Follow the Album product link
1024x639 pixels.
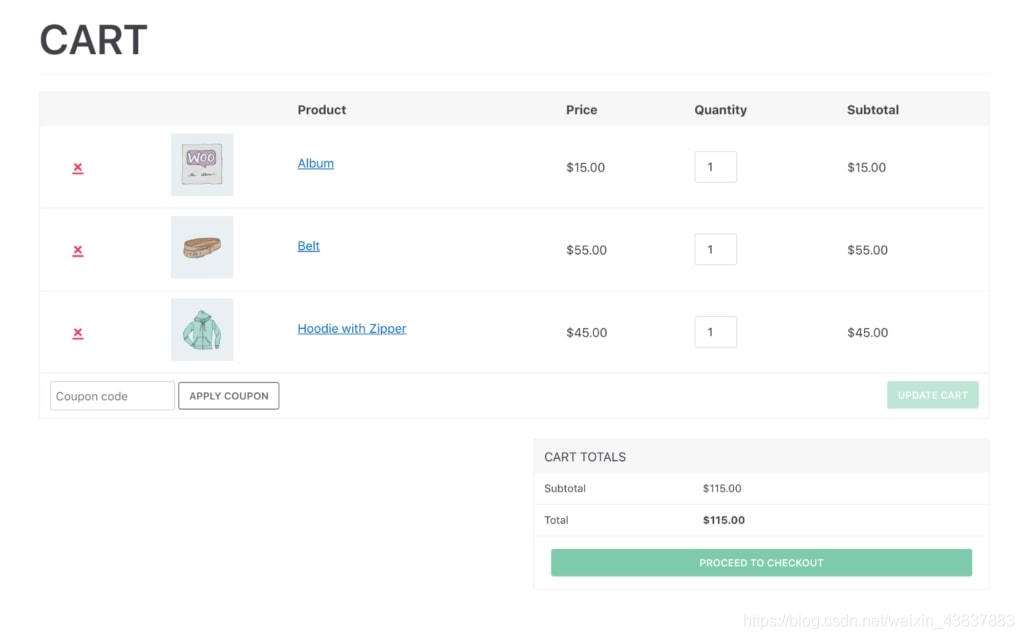click(x=315, y=163)
